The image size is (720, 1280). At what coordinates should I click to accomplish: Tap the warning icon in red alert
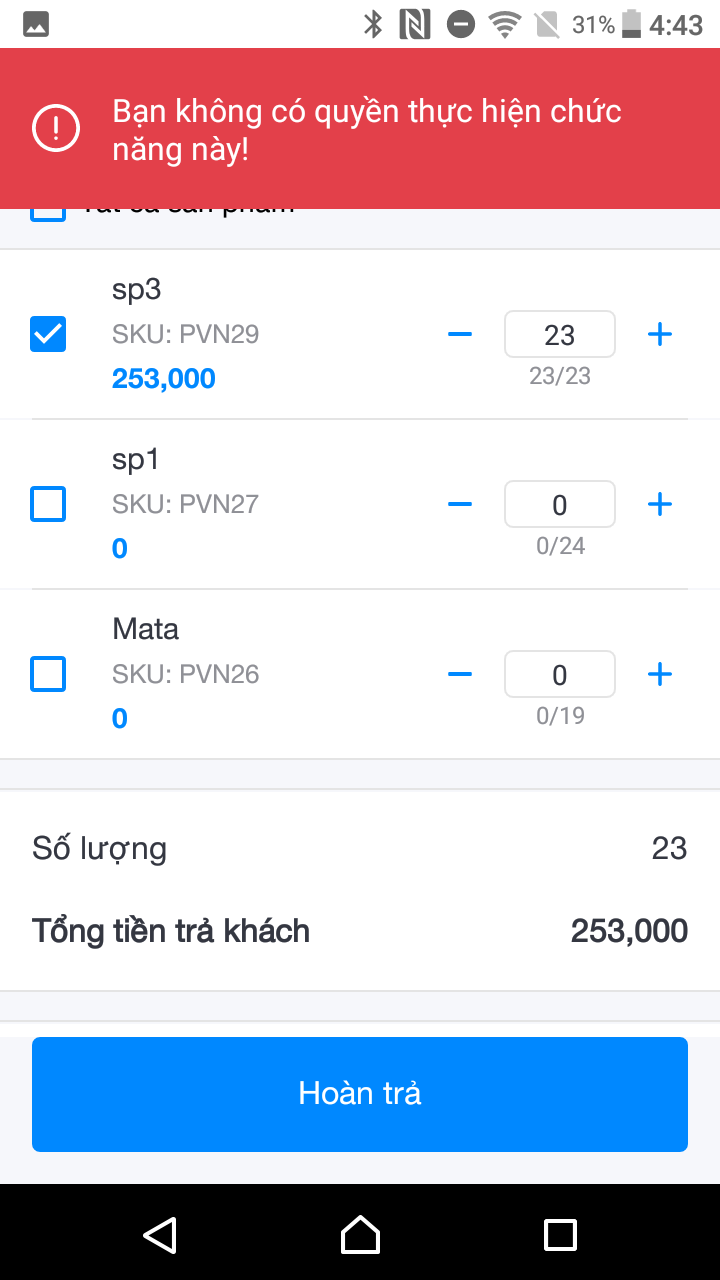[56, 128]
